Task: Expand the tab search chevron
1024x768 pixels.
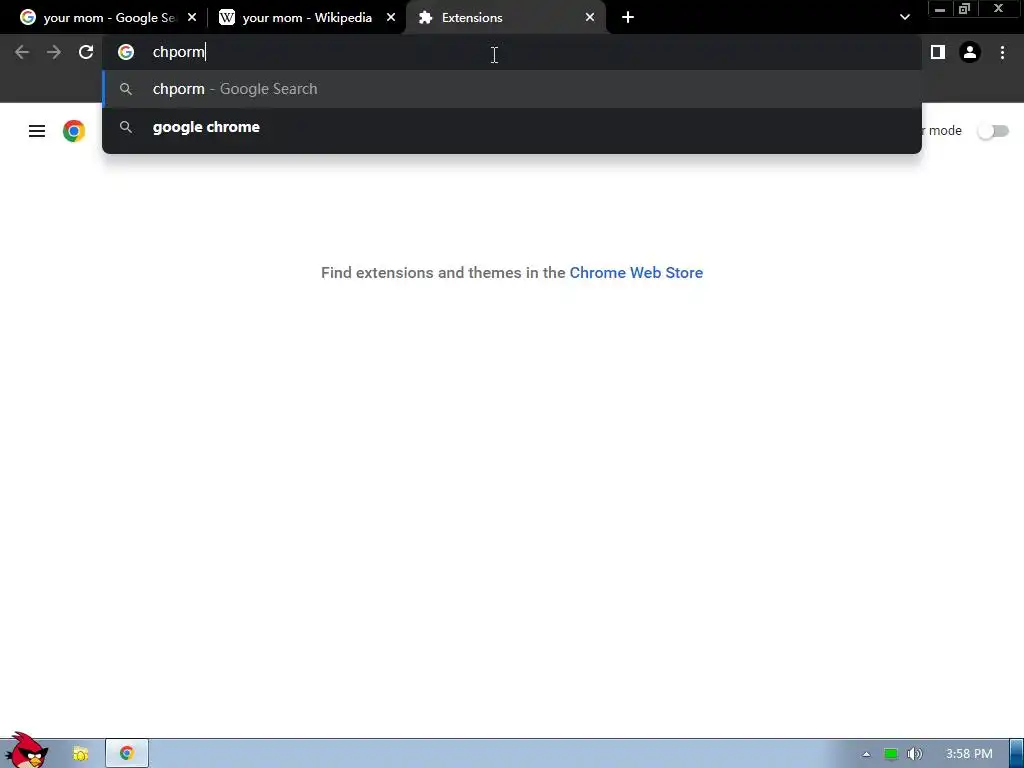Action: (x=904, y=18)
